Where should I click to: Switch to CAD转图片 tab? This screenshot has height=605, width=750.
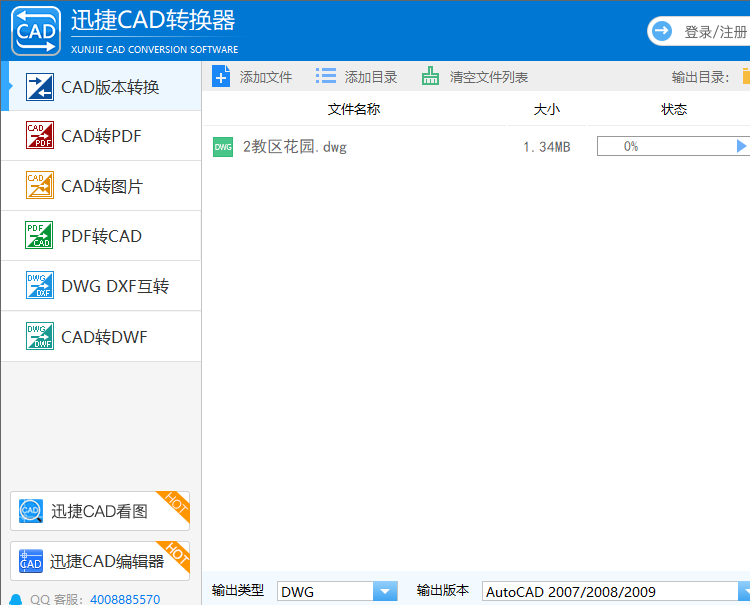(x=101, y=186)
